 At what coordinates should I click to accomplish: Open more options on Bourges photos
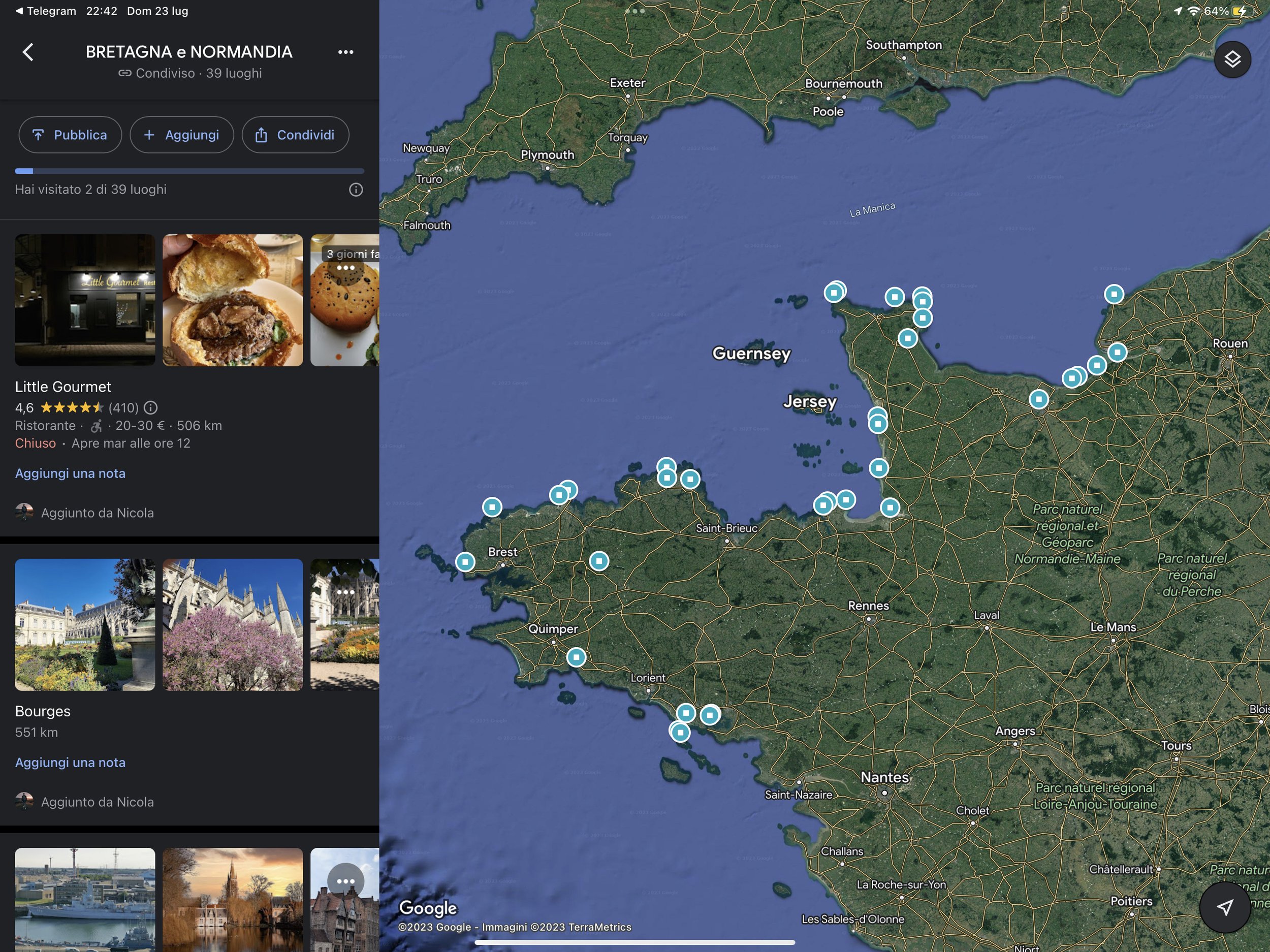tap(345, 592)
